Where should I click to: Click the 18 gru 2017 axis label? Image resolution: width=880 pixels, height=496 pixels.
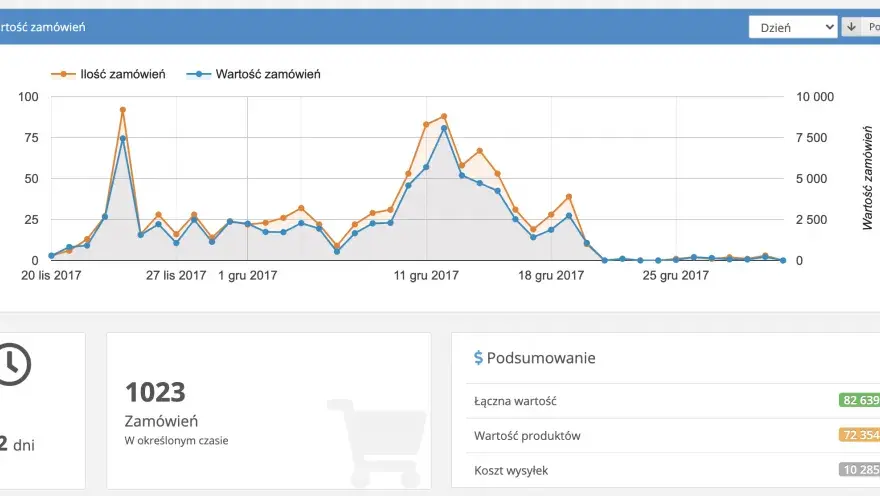[x=551, y=275]
